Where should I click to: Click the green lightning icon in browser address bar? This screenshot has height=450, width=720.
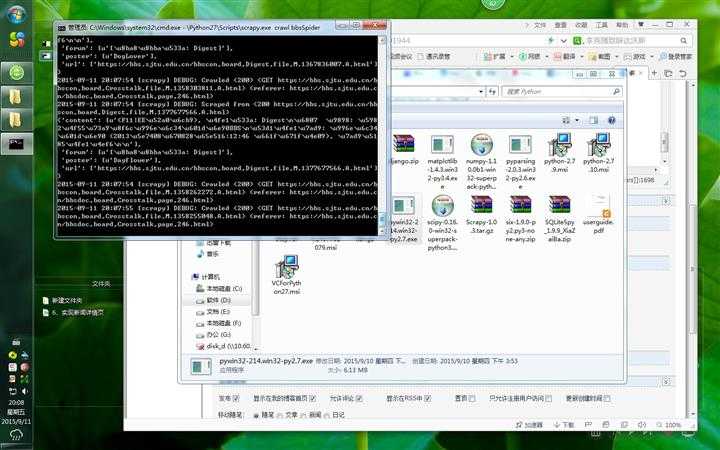(551, 40)
